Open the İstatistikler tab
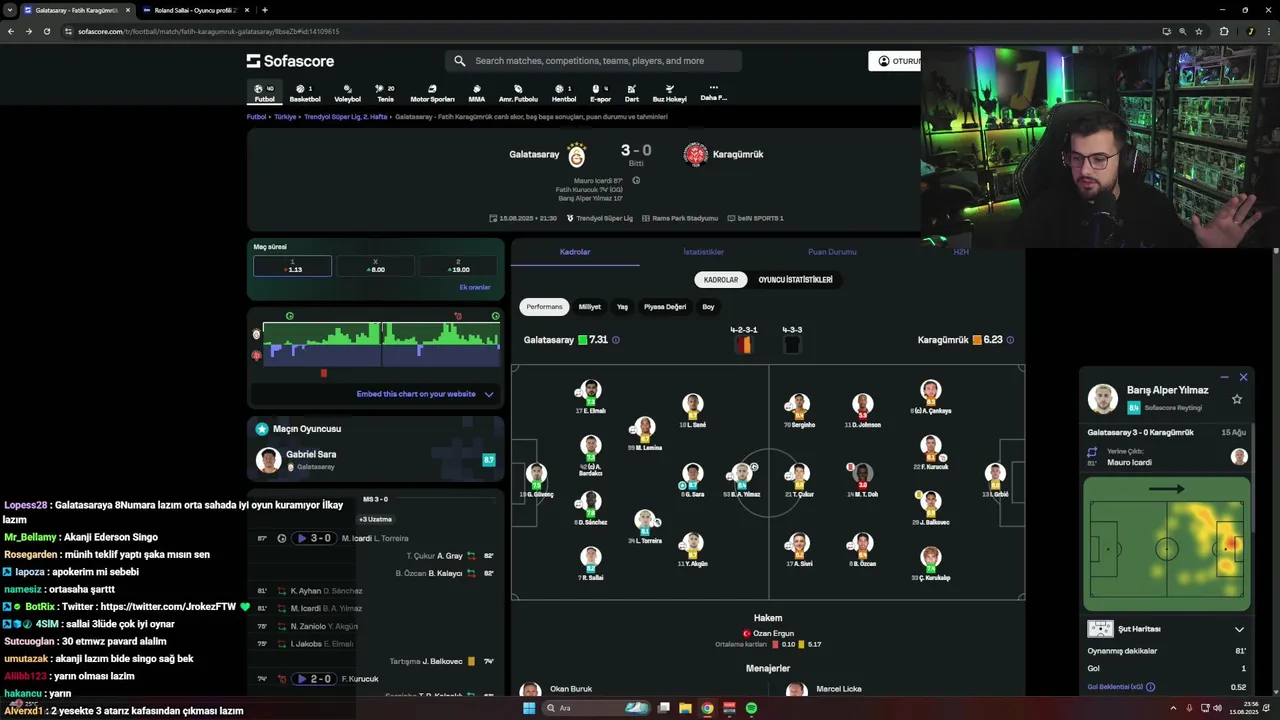The width and height of the screenshot is (1280, 720). click(x=703, y=252)
